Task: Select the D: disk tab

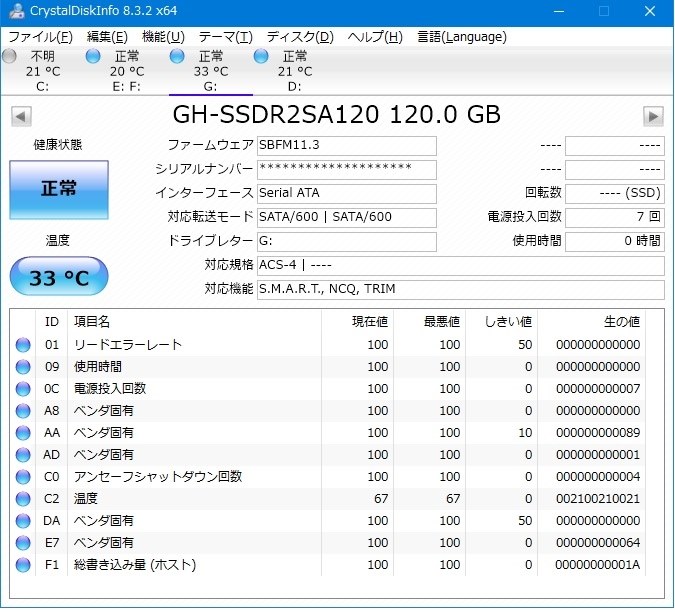Action: (x=294, y=71)
